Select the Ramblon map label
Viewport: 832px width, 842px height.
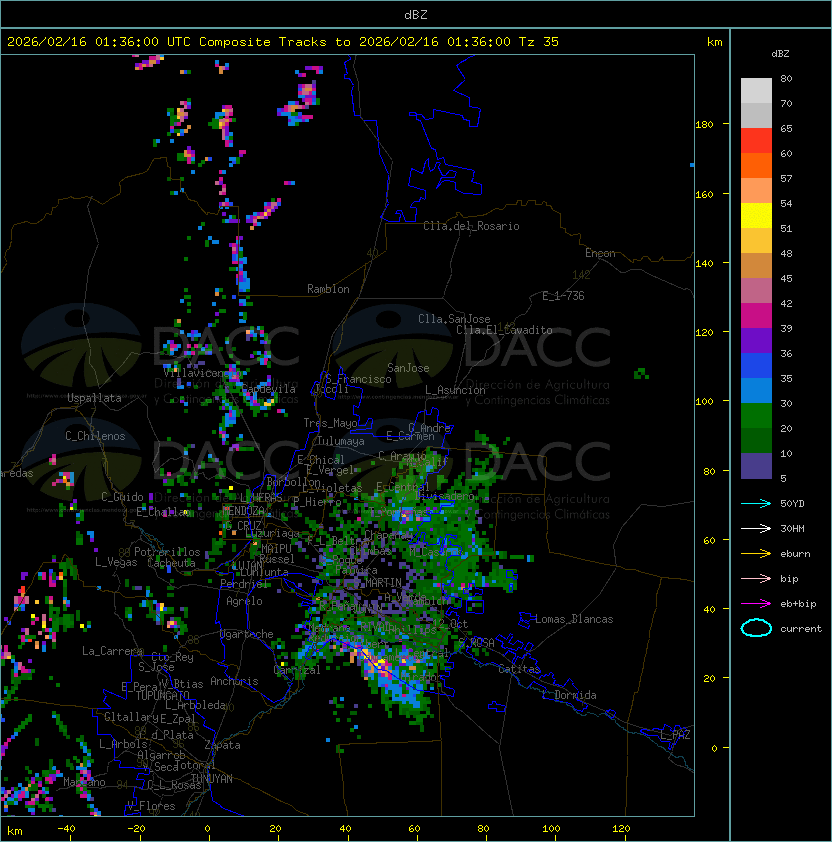[328, 289]
